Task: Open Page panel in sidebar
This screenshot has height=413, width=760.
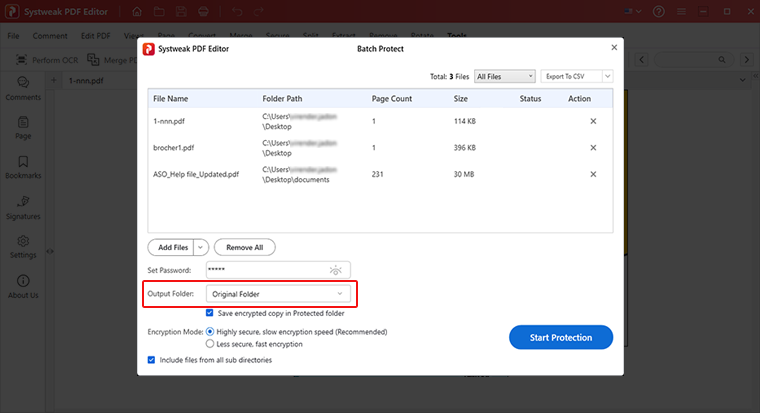Action: click(x=23, y=128)
